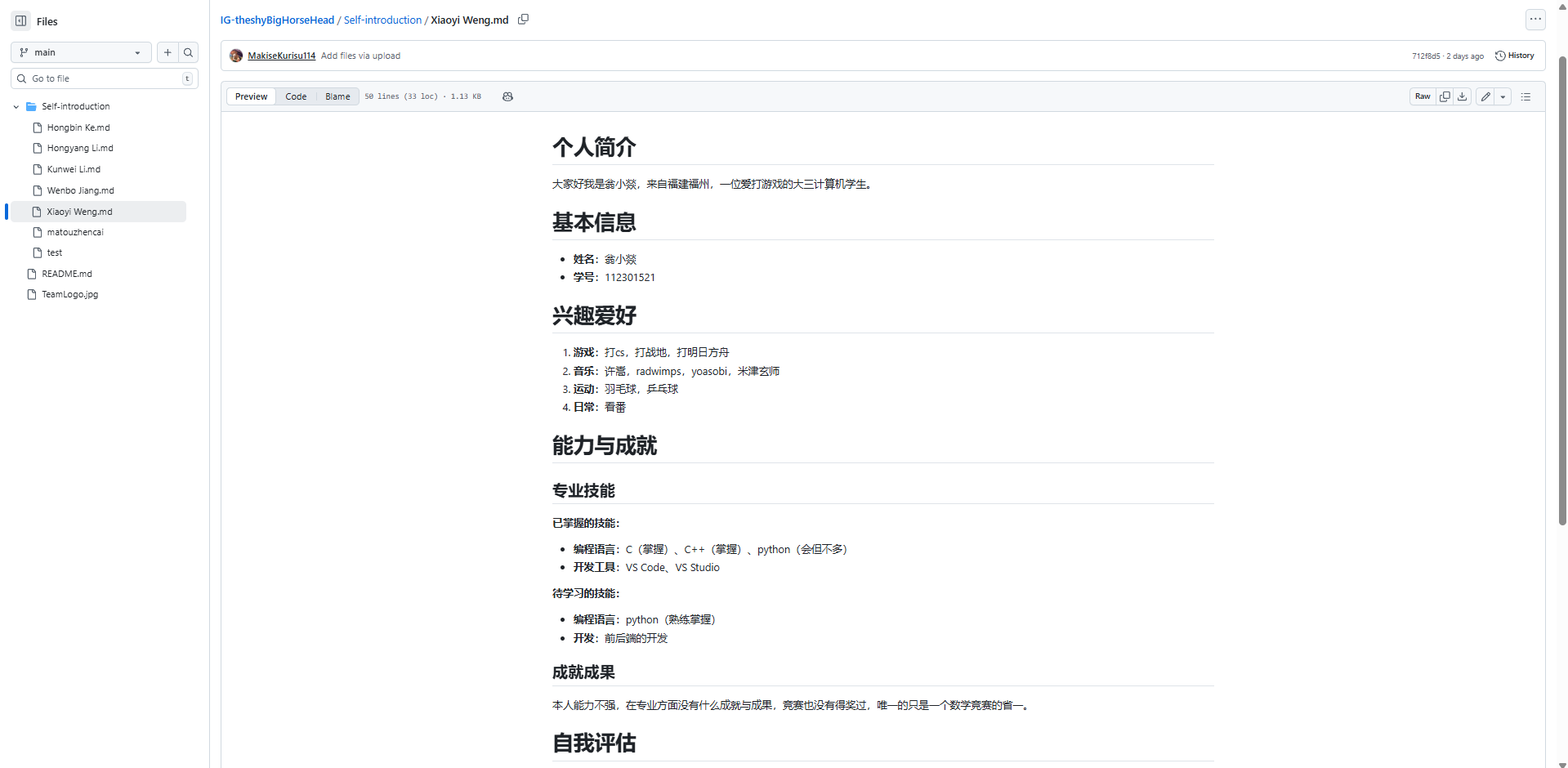This screenshot has width=1568, height=768.
Task: Open the file outline symbols panel
Action: (1525, 96)
